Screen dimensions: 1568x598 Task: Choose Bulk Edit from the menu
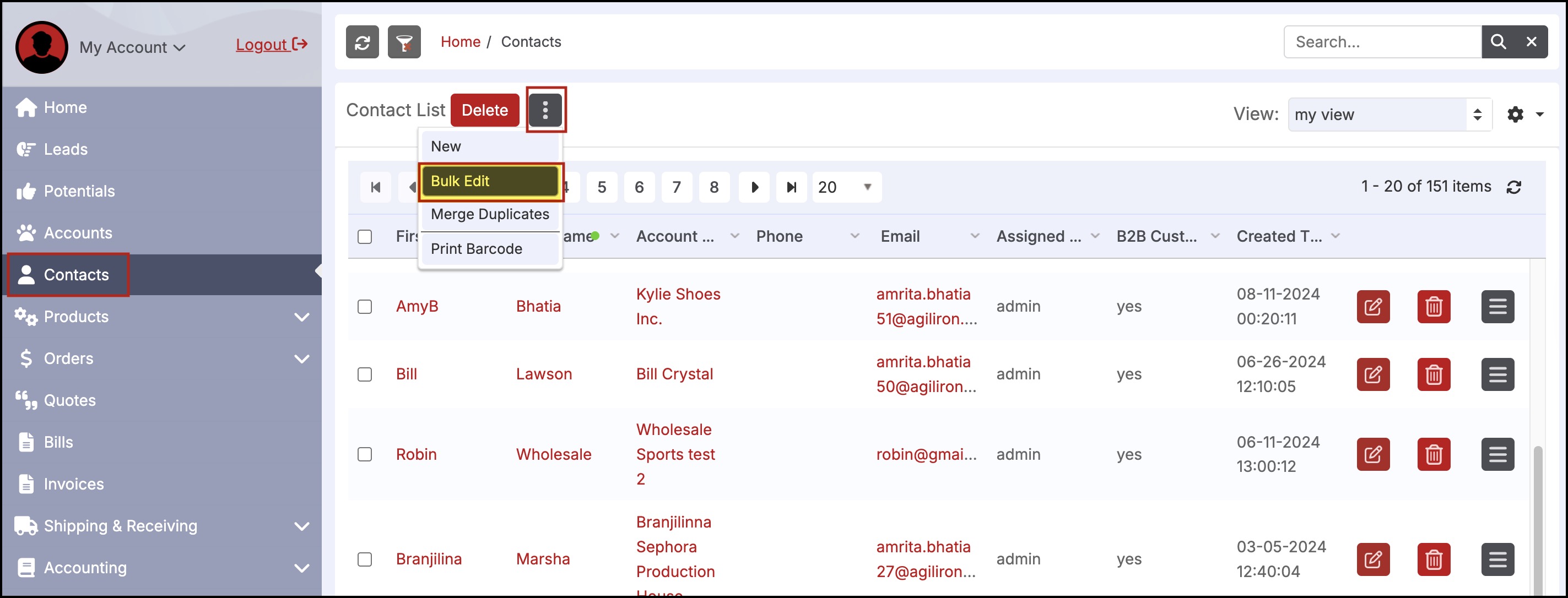[x=489, y=181]
